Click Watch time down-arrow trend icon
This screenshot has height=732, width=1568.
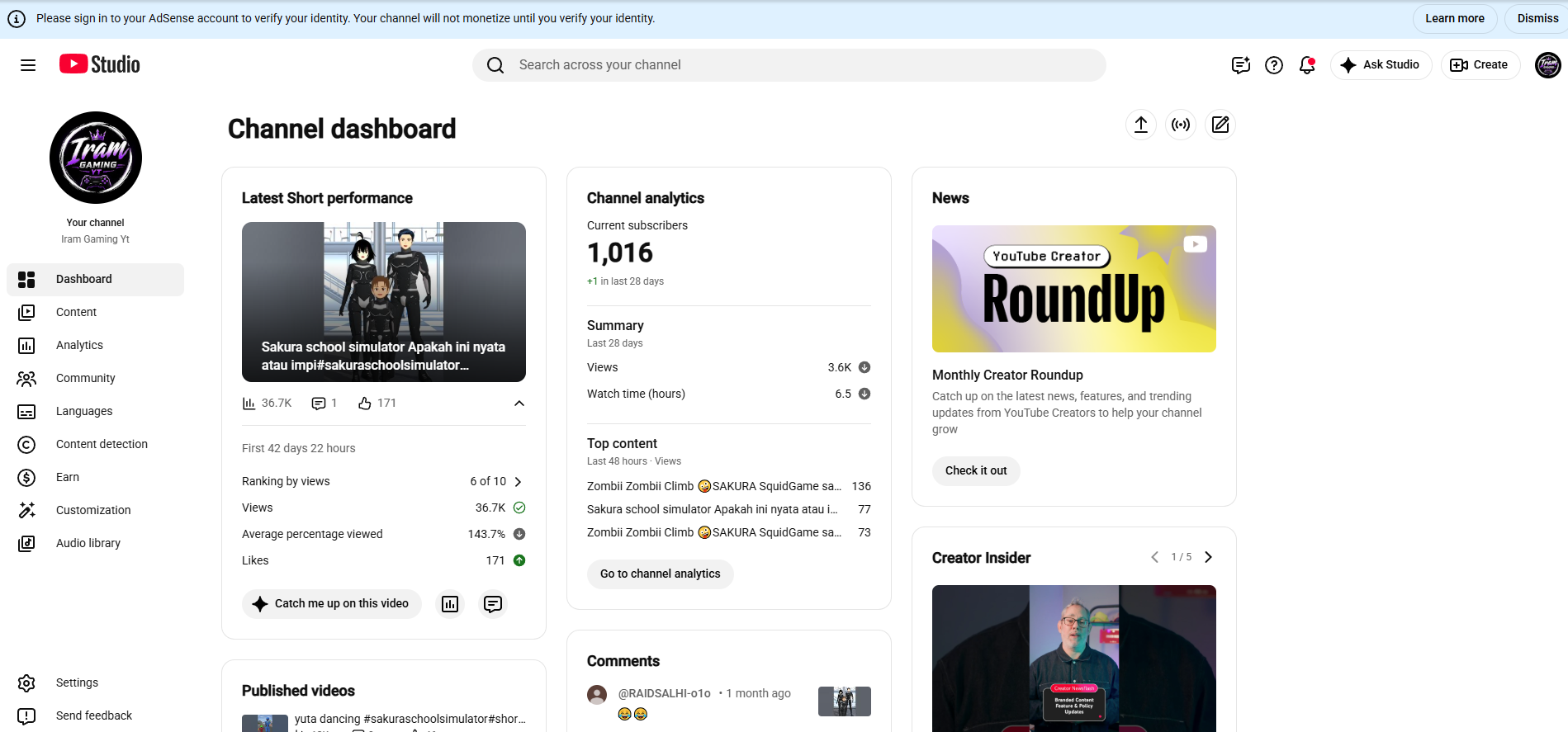click(865, 394)
